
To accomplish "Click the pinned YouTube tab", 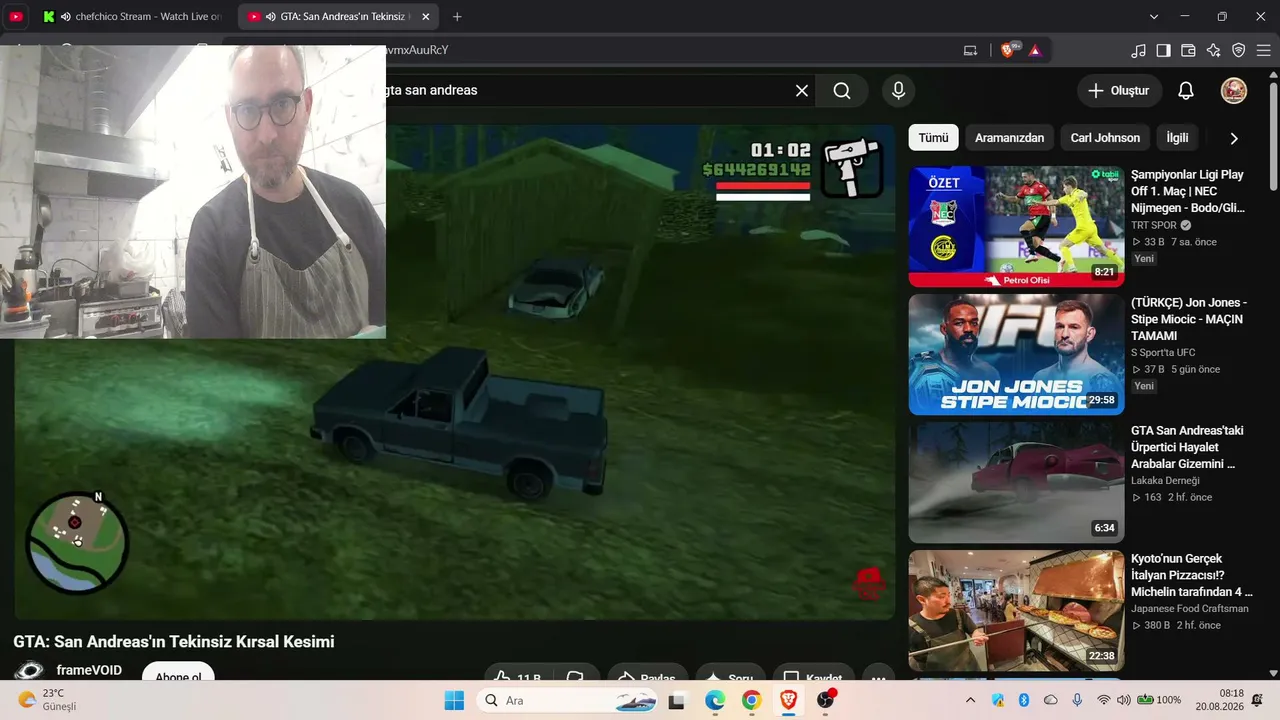I will pyautogui.click(x=16, y=17).
